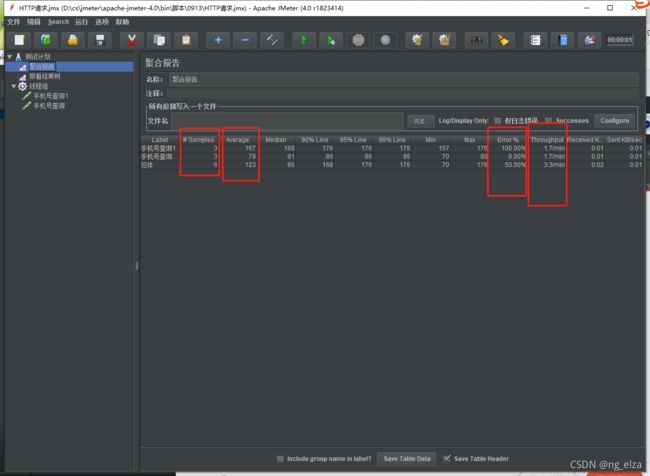Toggle enable/disable with the wand icon
Screen dimensions: 650x476
(272, 40)
